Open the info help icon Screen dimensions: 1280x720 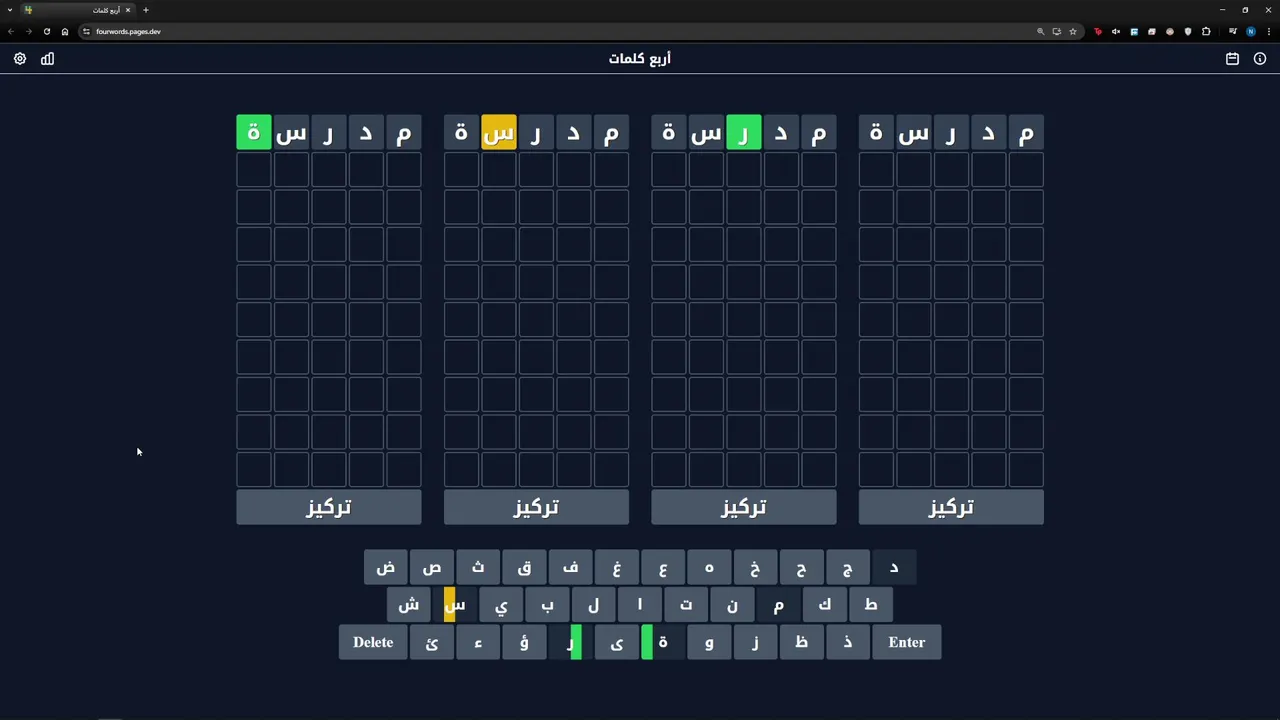click(1260, 59)
